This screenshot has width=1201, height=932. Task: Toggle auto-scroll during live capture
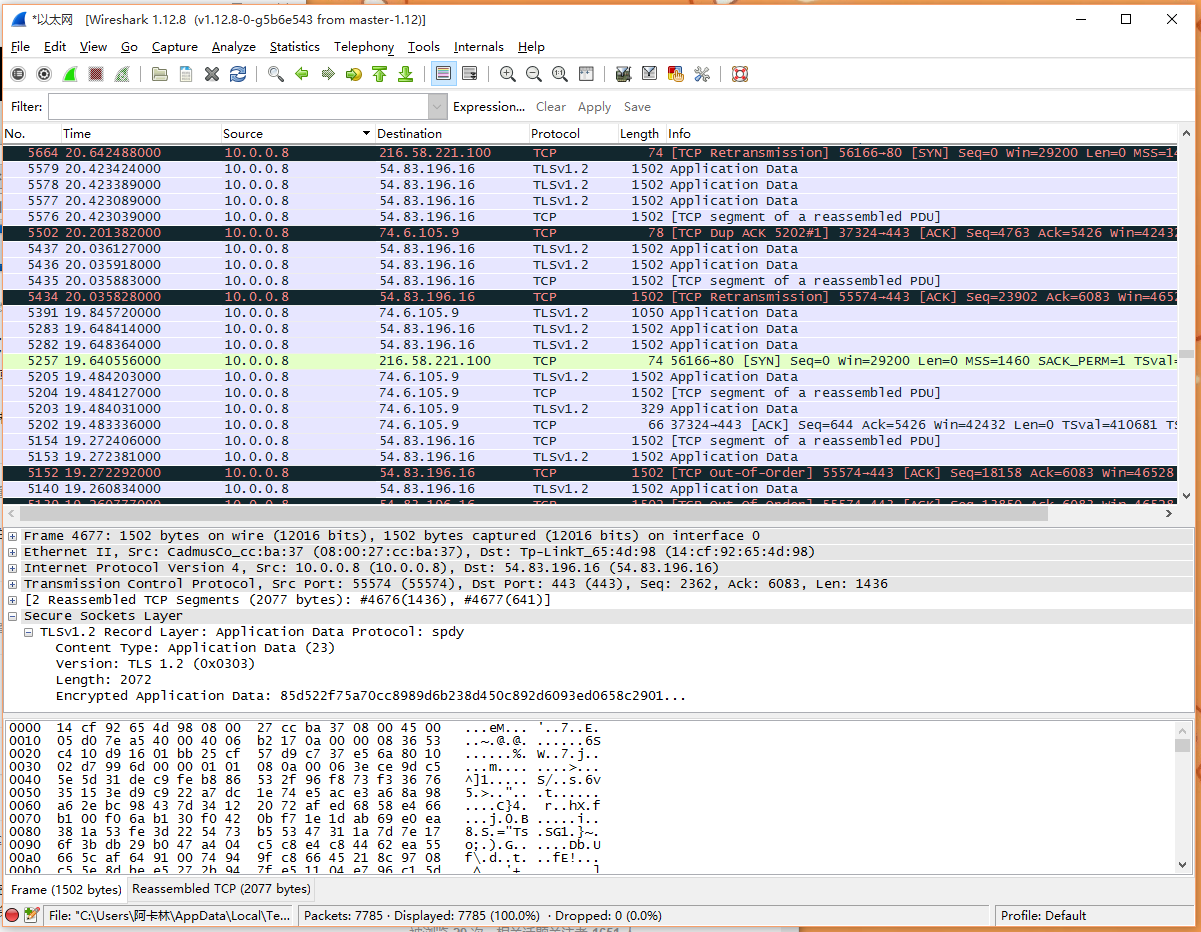point(469,74)
